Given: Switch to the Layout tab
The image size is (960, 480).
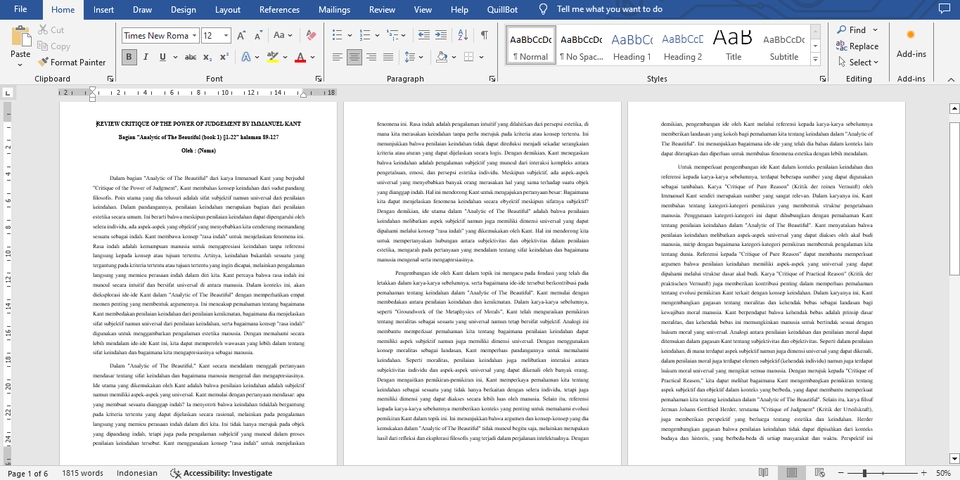Looking at the screenshot, I should point(227,9).
